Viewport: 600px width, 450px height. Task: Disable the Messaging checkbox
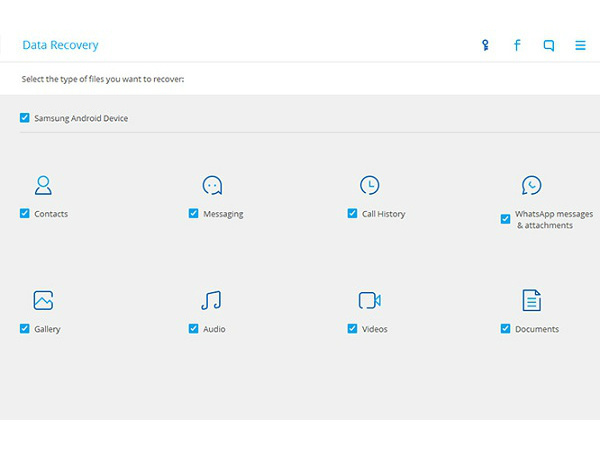tap(193, 214)
